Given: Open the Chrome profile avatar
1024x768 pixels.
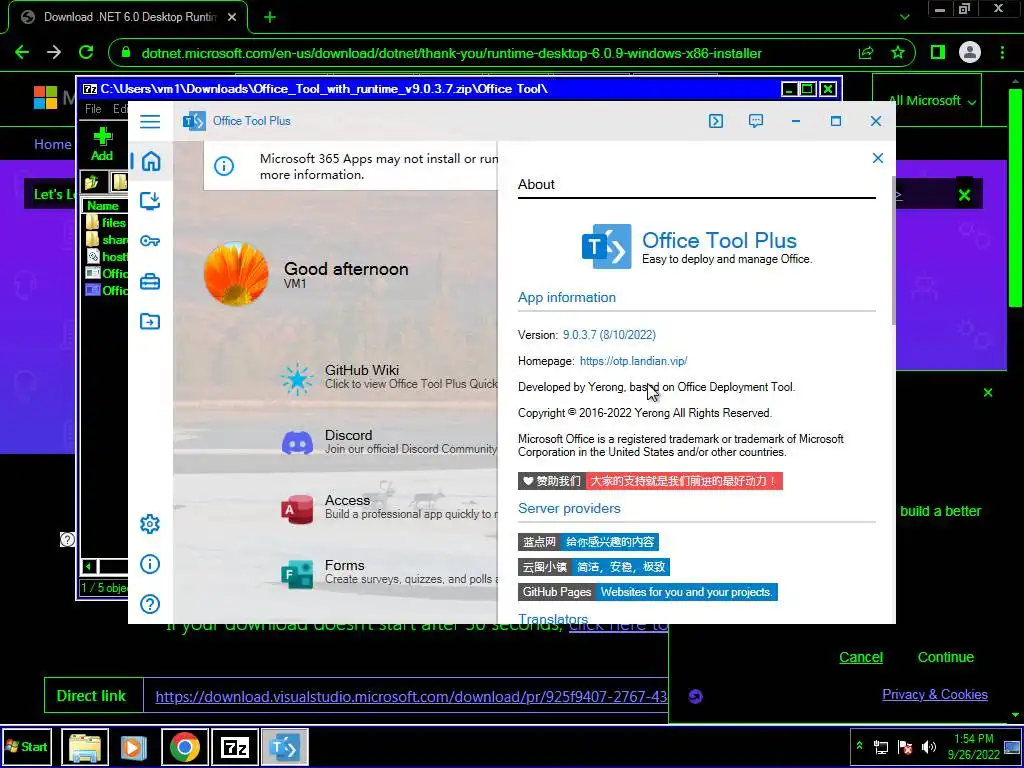Looking at the screenshot, I should pyautogui.click(x=970, y=53).
